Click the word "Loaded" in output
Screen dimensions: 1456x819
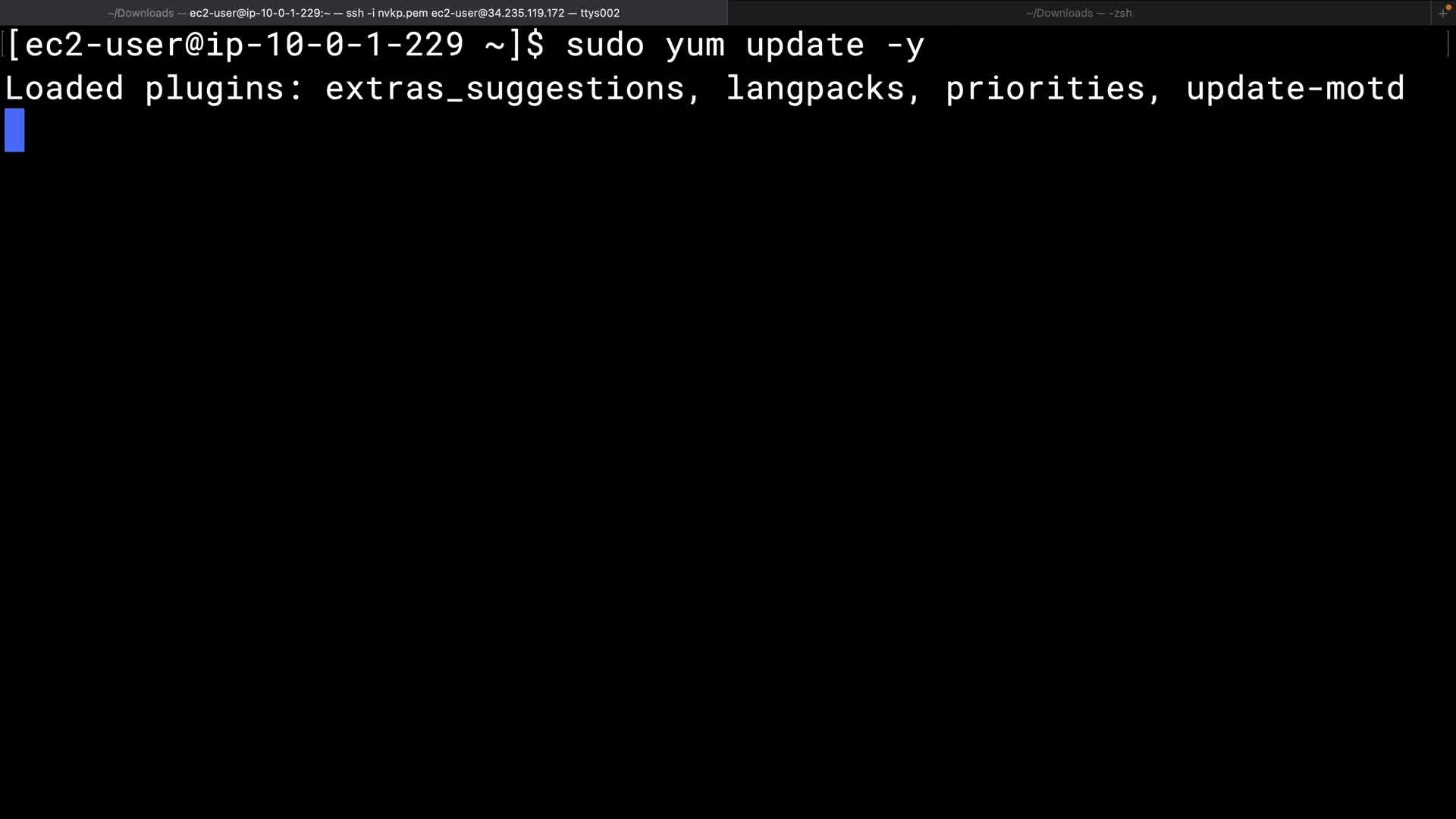click(x=64, y=88)
